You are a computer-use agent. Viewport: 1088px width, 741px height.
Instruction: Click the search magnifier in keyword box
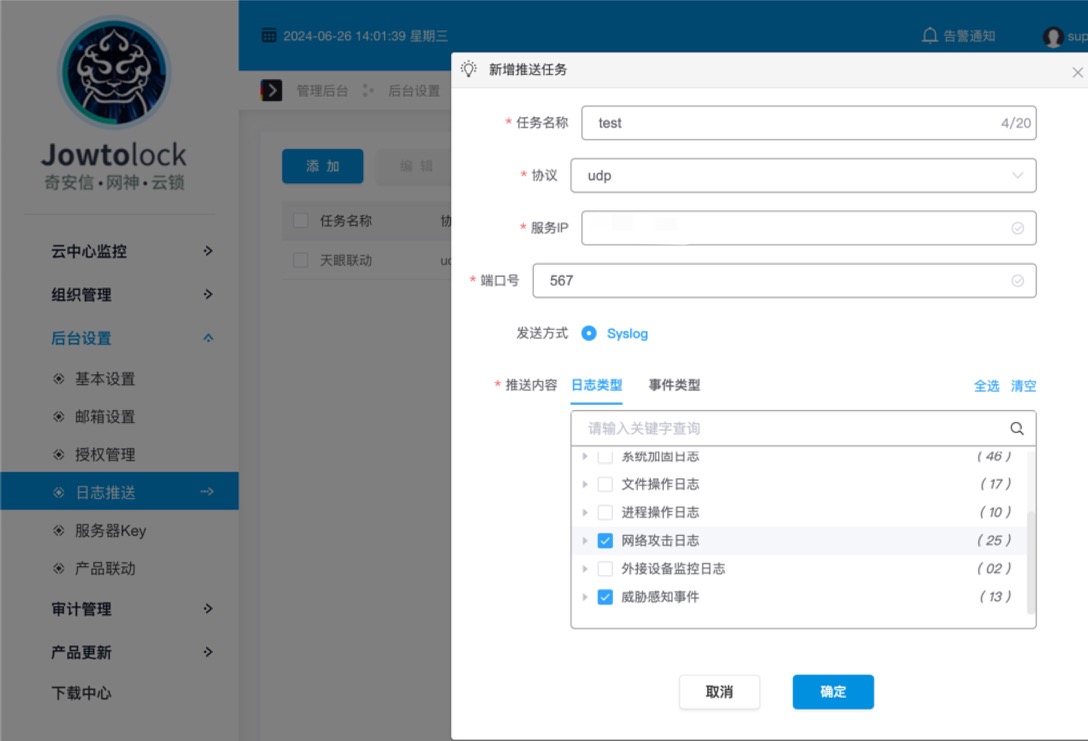pos(1016,428)
